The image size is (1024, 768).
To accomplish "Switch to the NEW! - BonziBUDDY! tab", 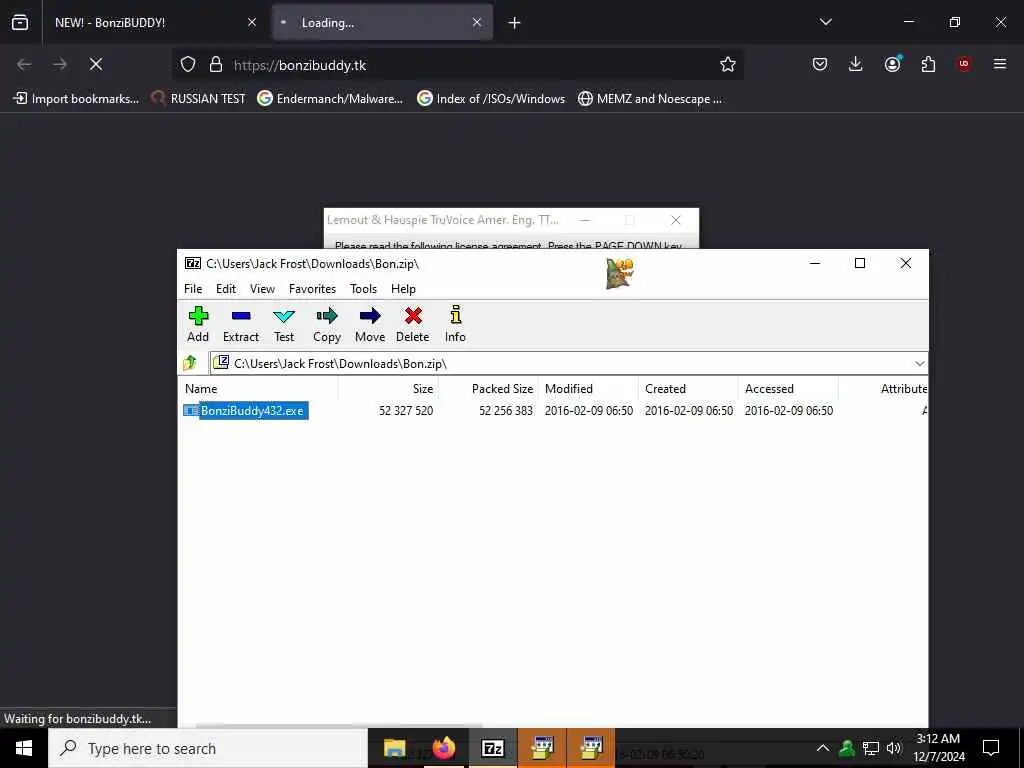I will [155, 23].
